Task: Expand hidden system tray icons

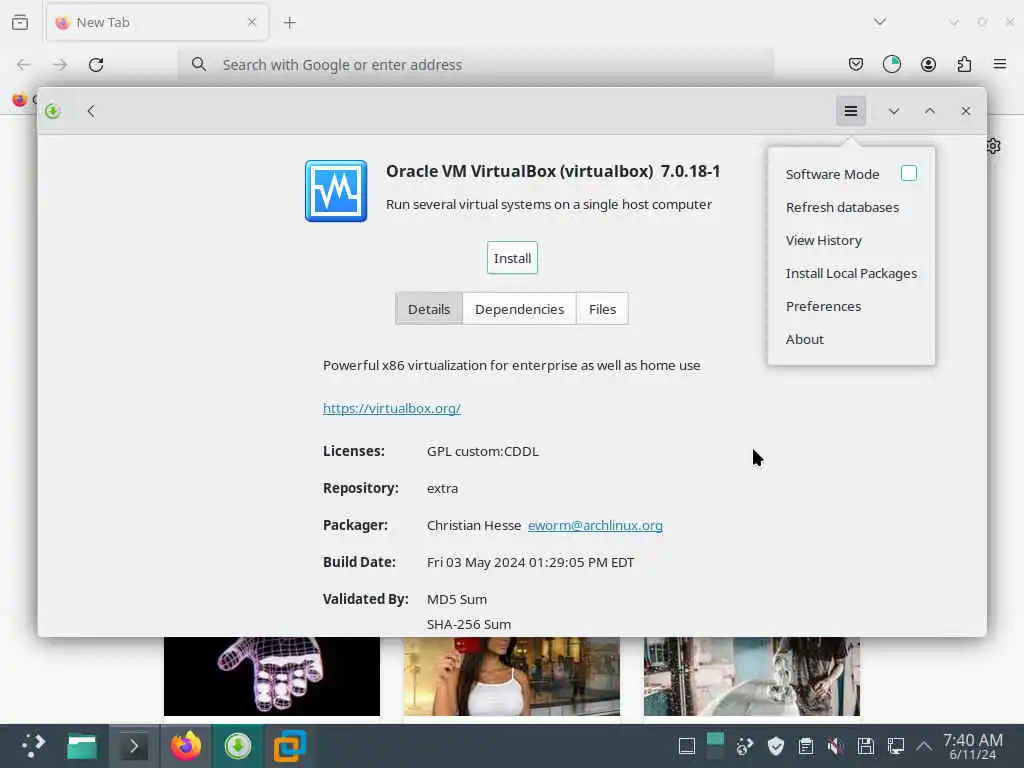Action: point(923,746)
